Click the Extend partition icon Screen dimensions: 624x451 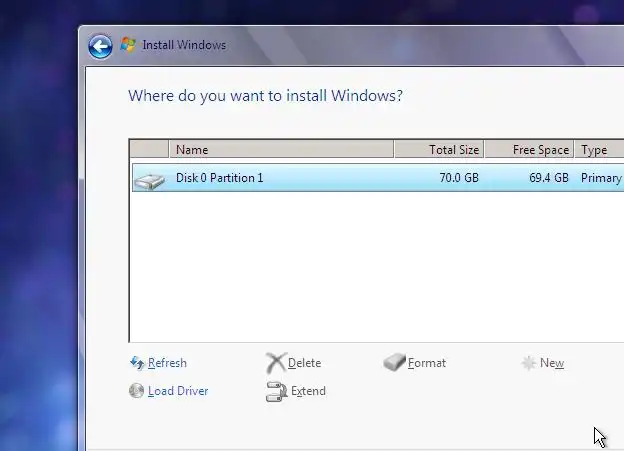[x=277, y=392]
